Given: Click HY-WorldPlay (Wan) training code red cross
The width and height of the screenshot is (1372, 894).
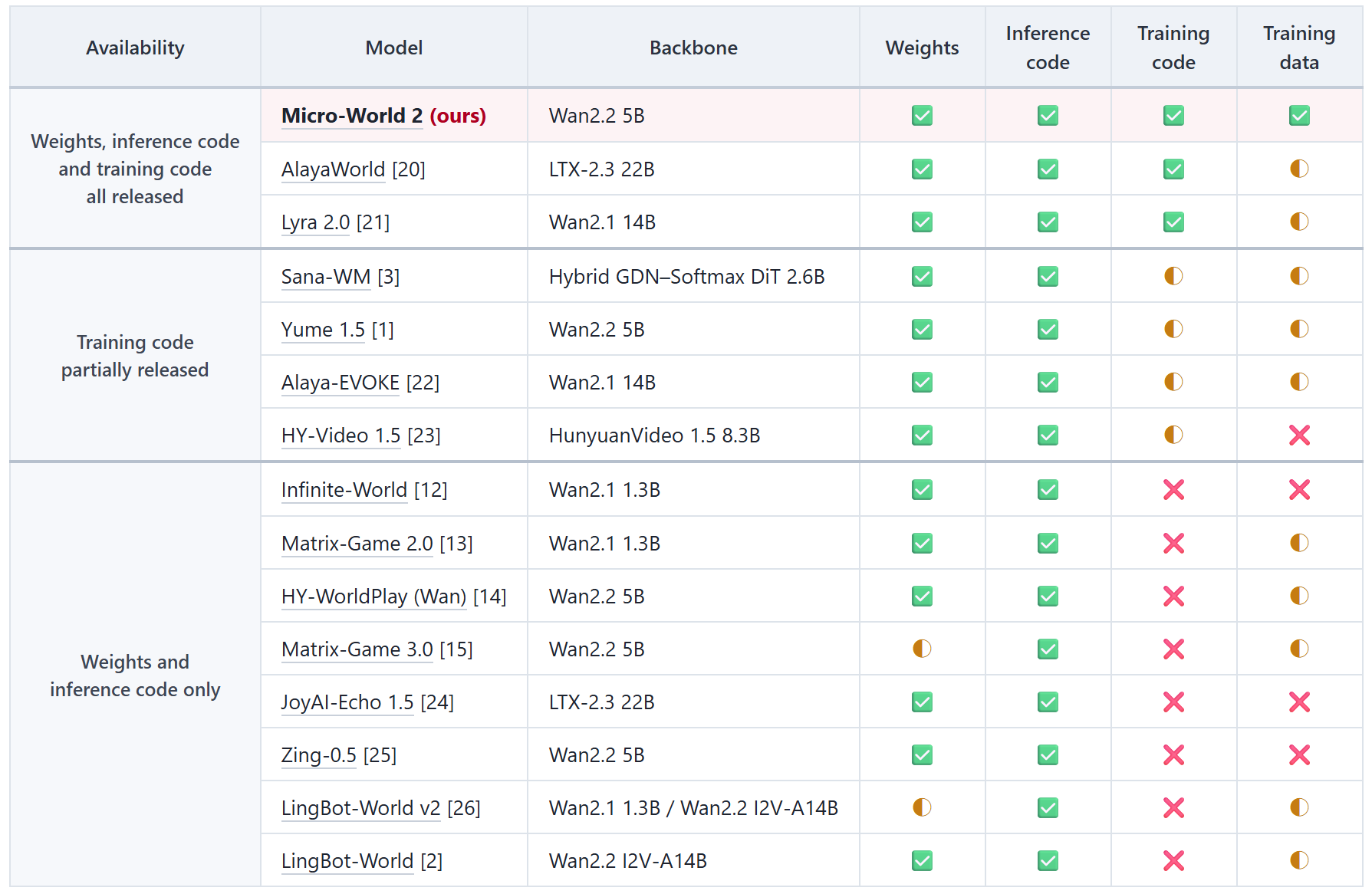Looking at the screenshot, I should click(x=1173, y=597).
